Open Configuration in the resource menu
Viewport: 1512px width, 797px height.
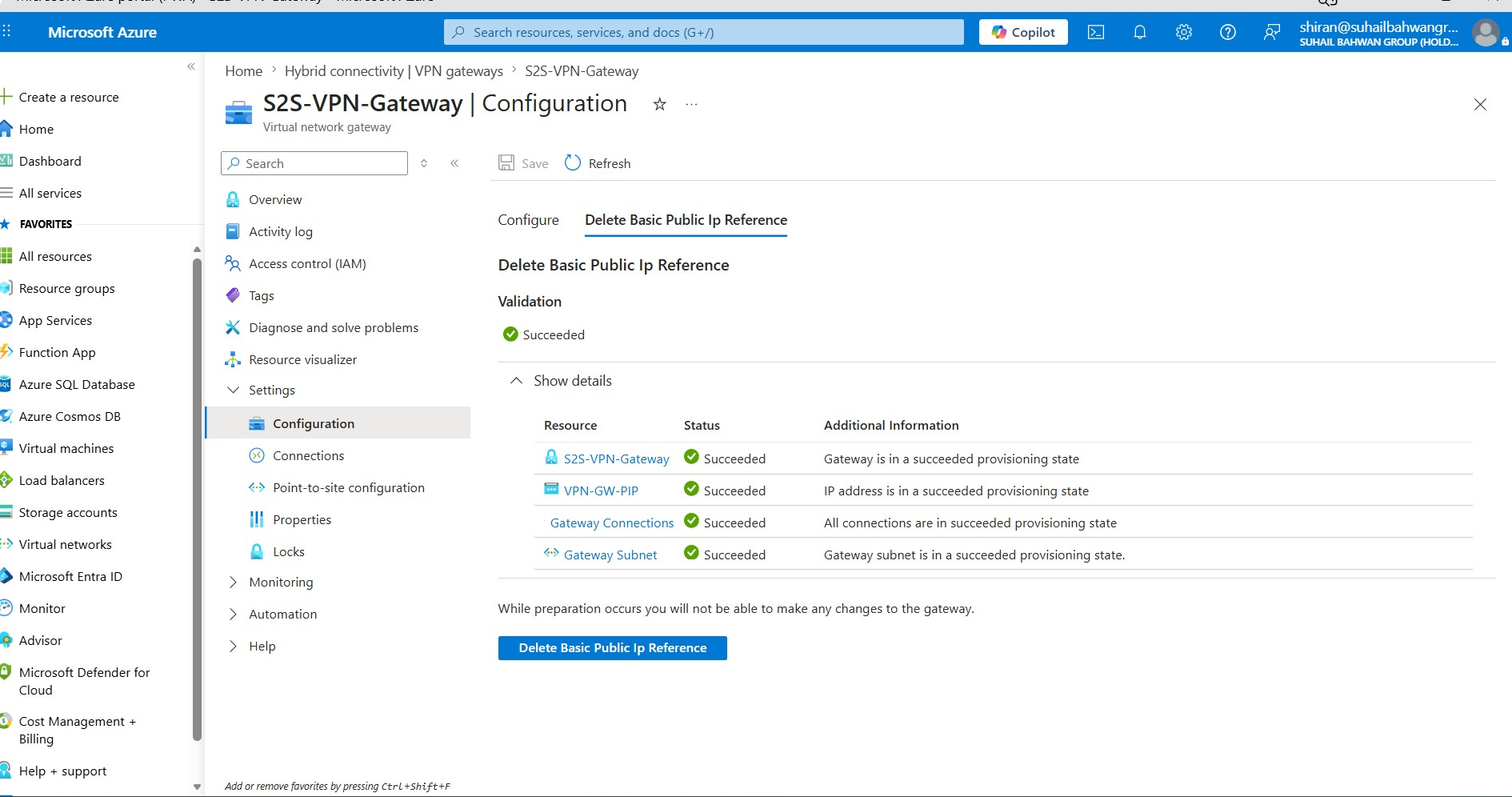tap(338, 423)
